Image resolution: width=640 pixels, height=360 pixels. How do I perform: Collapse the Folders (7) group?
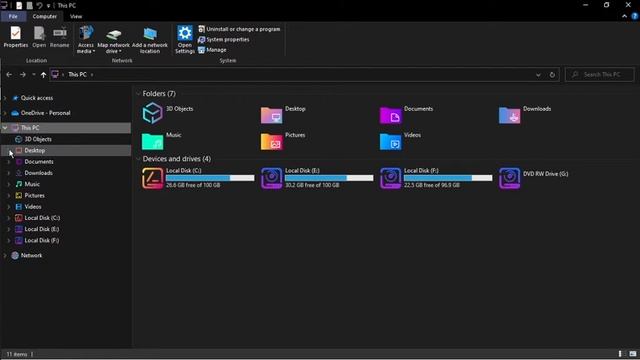pos(138,94)
